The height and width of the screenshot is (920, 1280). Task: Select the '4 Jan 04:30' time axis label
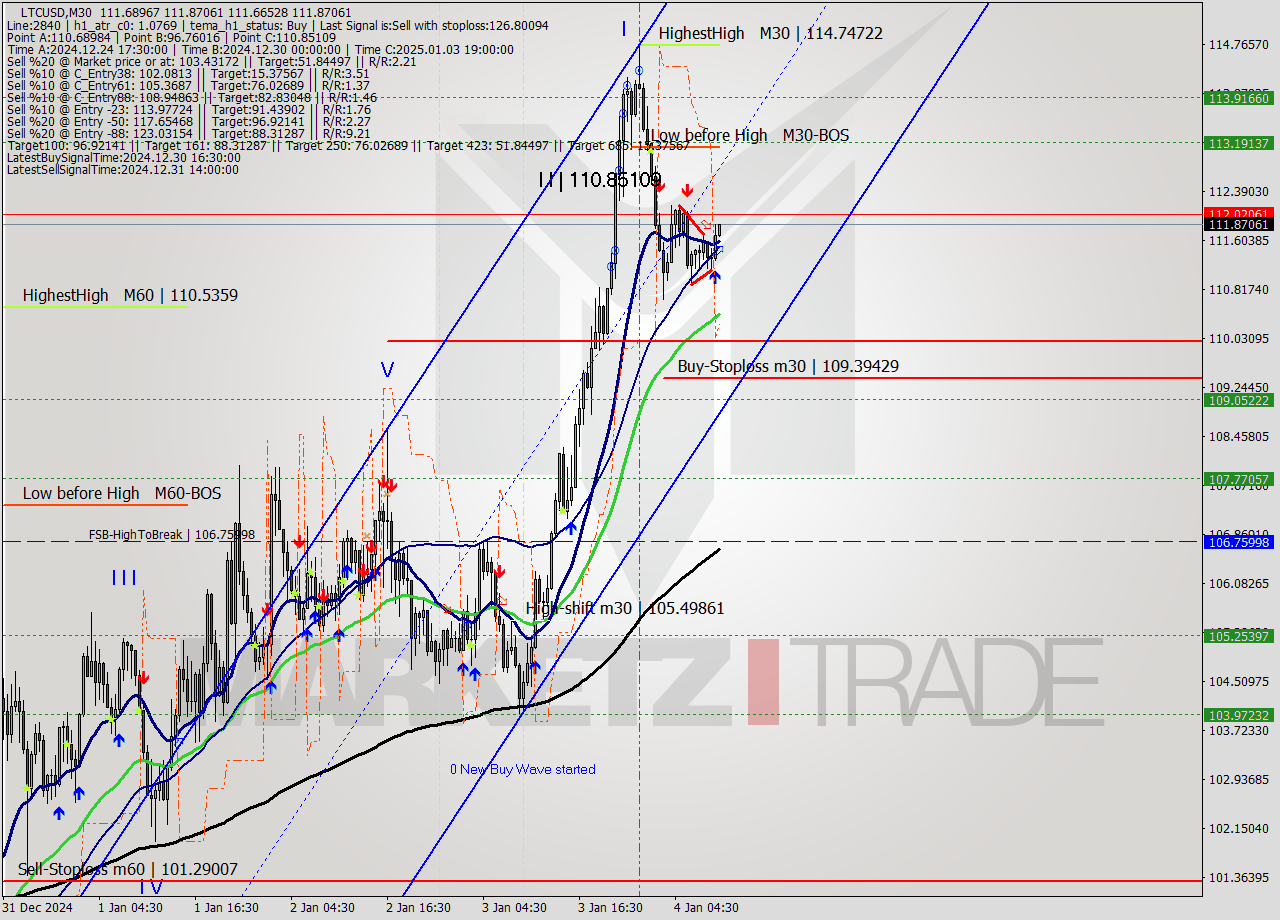[x=706, y=908]
